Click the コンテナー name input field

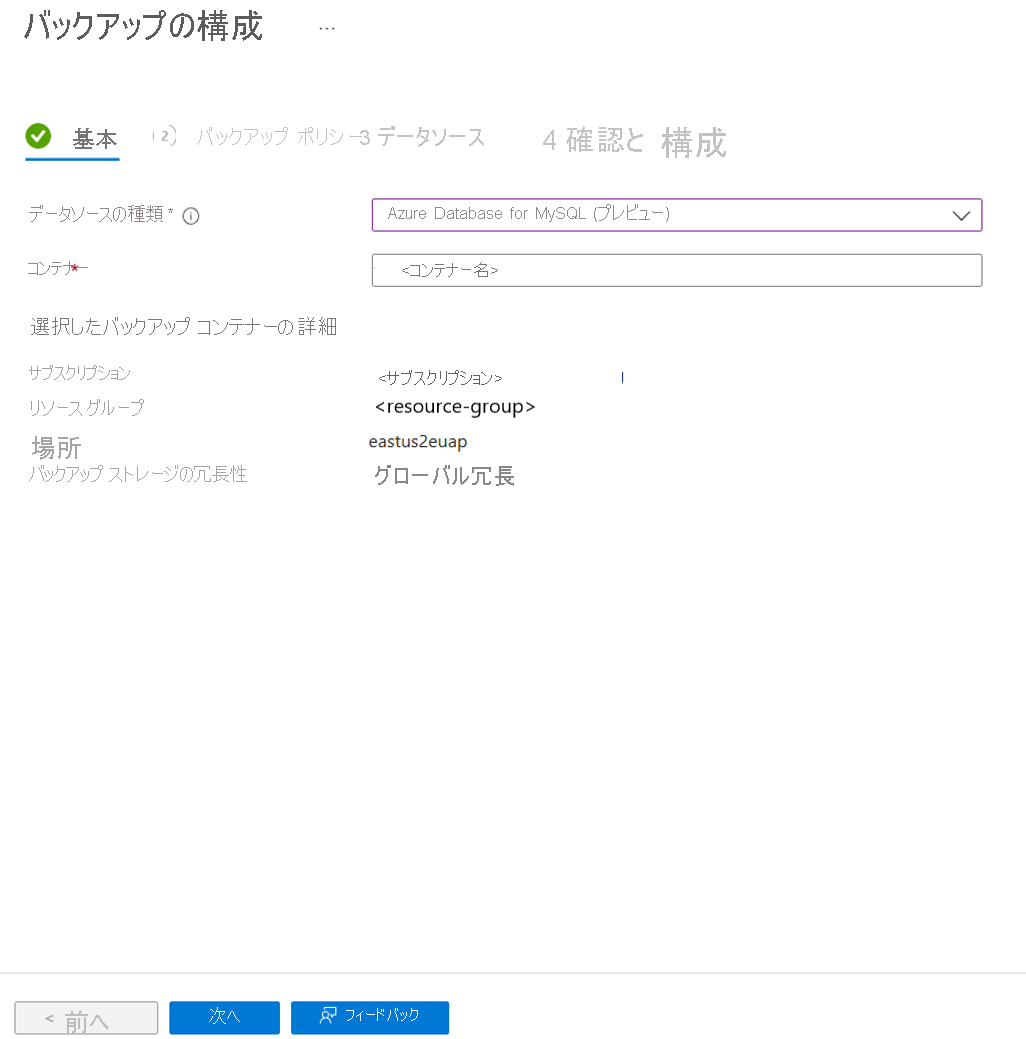[x=677, y=270]
